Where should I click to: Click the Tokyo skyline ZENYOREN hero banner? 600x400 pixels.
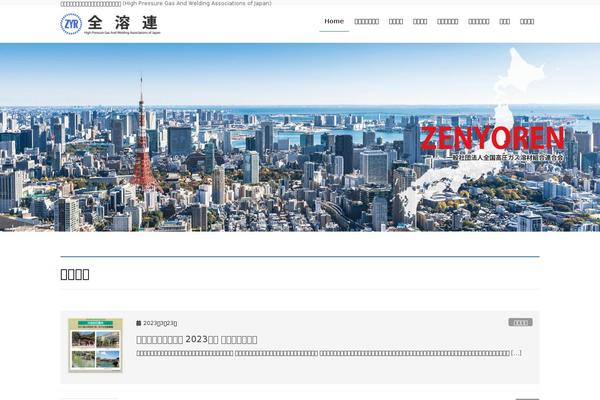point(300,137)
